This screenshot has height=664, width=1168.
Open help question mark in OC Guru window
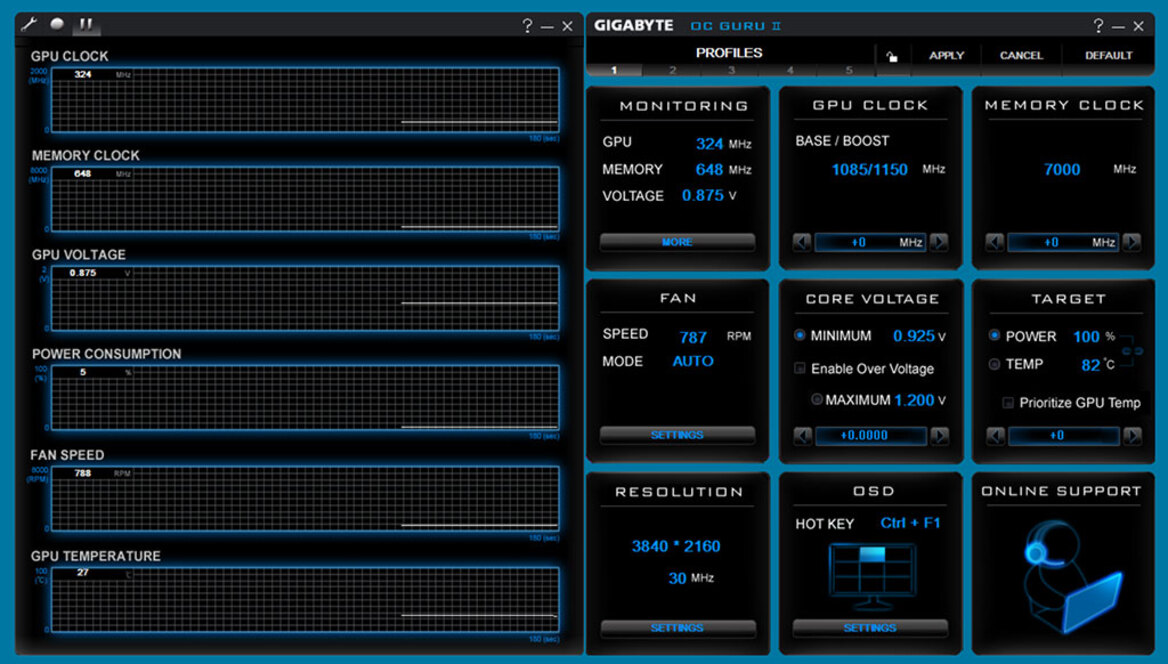click(x=1098, y=26)
